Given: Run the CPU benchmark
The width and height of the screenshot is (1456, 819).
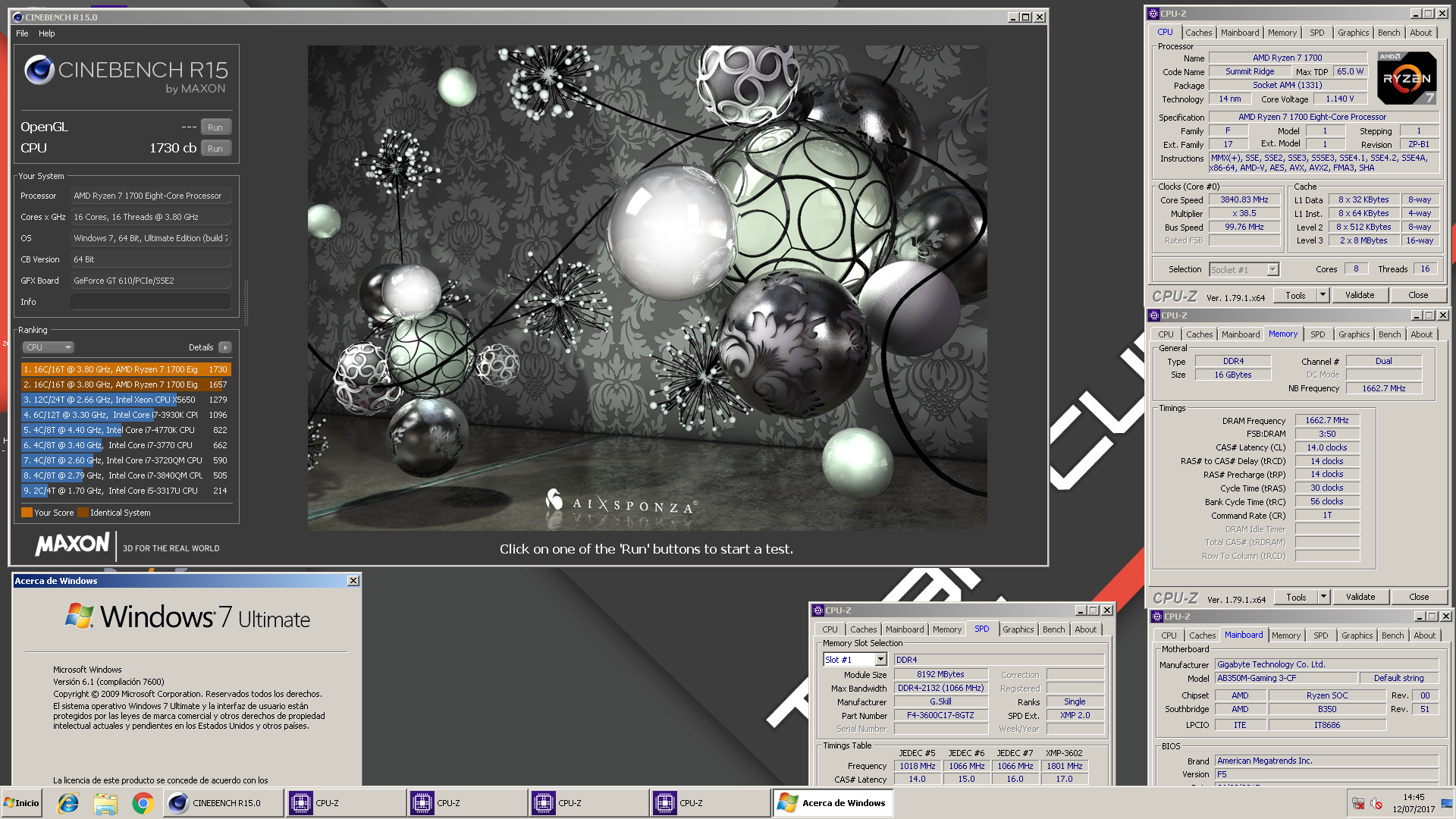Looking at the screenshot, I should click(x=215, y=149).
